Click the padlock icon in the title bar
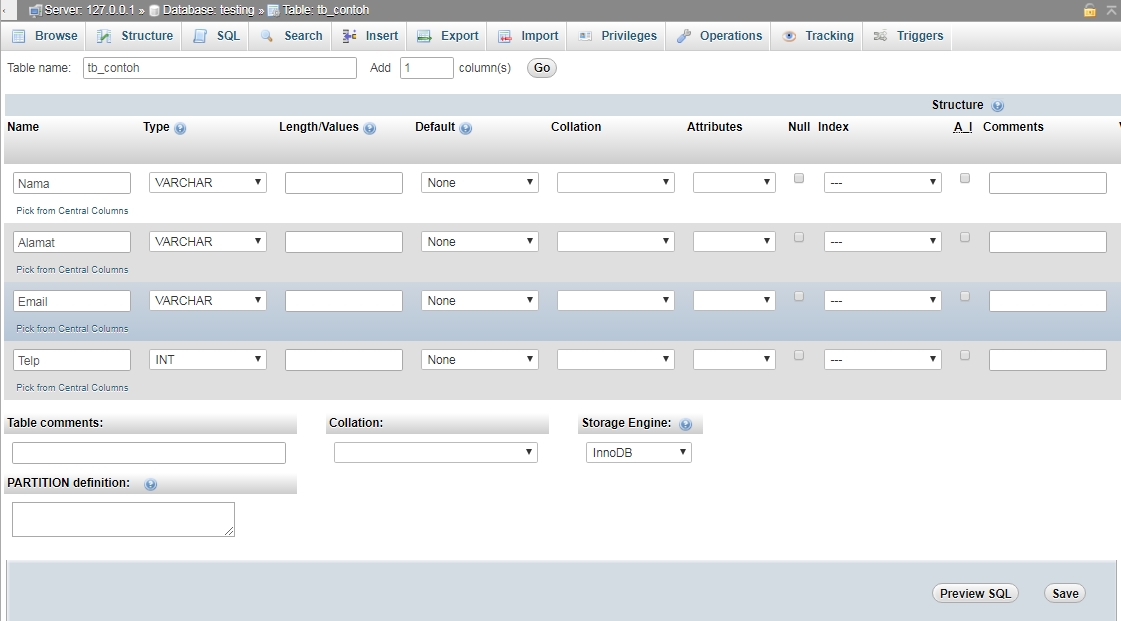This screenshot has height=621, width=1121. tap(1090, 9)
